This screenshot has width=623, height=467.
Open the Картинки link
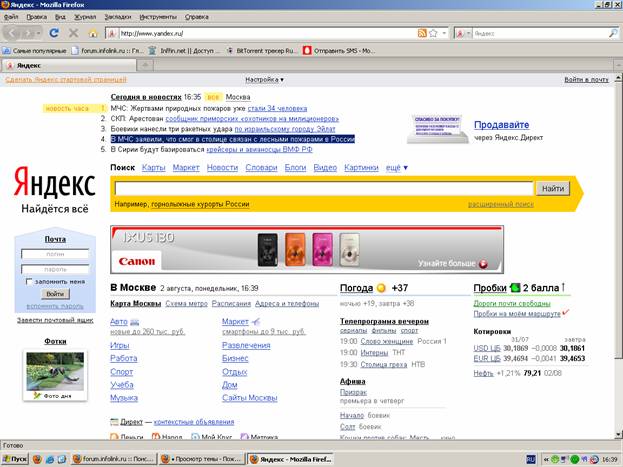pyautogui.click(x=361, y=168)
